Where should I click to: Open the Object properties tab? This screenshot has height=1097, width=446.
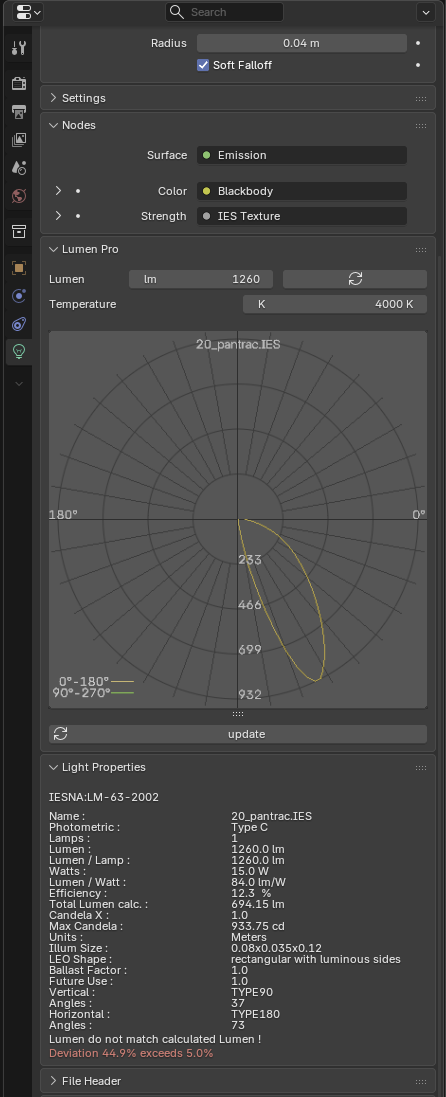[19, 268]
